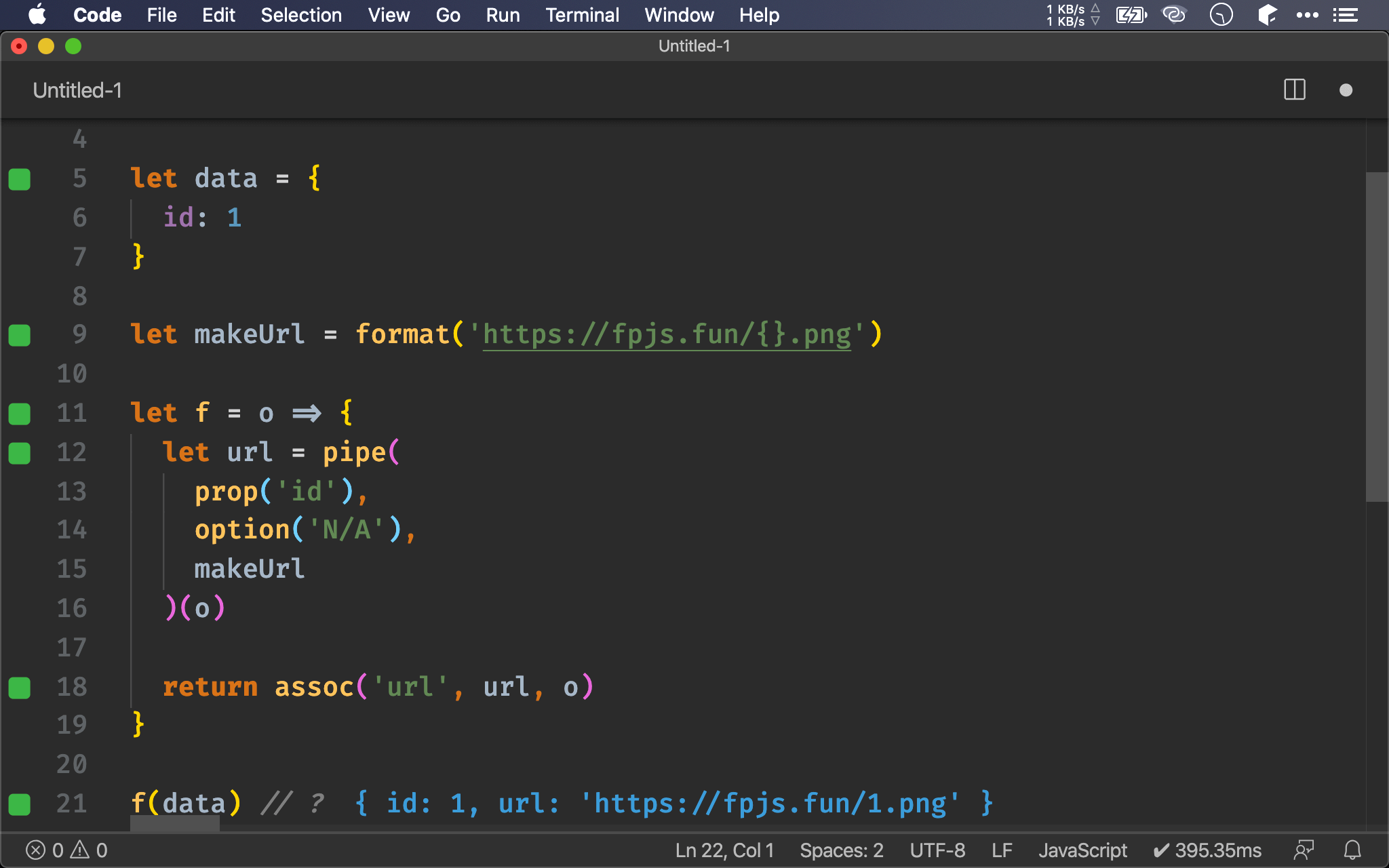Change indentation via Spaces: 2

point(842,850)
